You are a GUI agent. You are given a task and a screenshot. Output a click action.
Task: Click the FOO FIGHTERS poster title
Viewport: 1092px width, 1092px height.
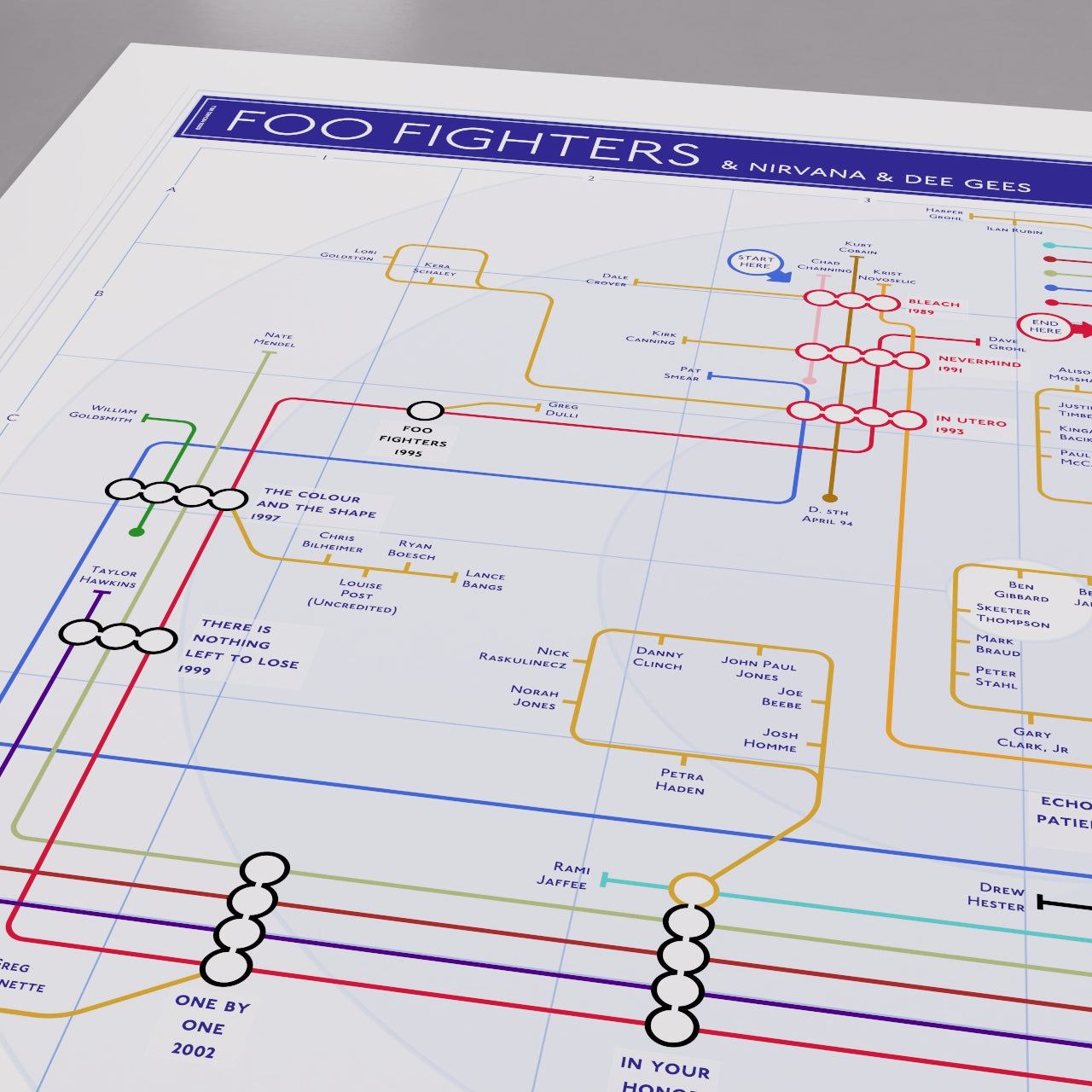462,137
